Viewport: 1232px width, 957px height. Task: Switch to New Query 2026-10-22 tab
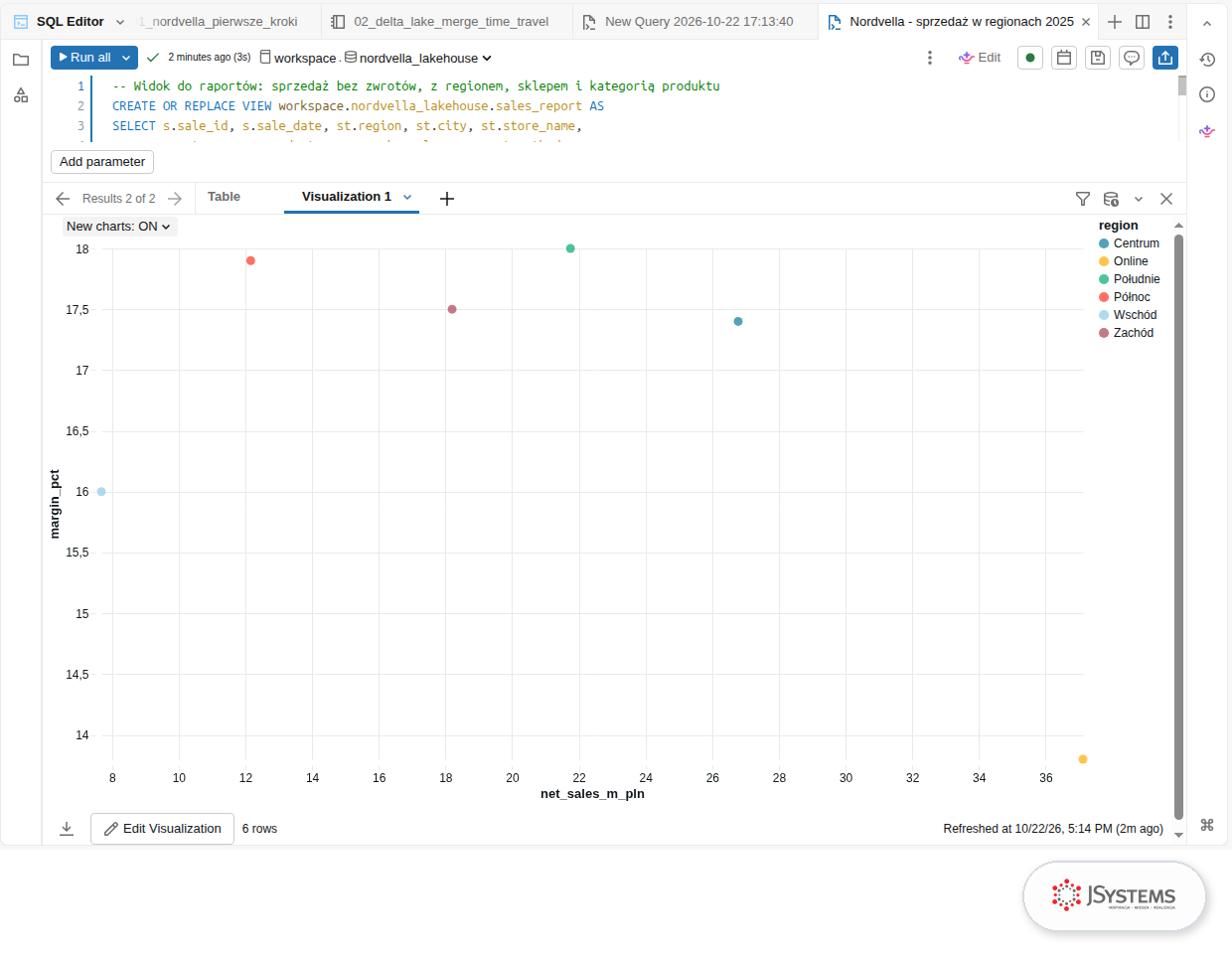694,22
